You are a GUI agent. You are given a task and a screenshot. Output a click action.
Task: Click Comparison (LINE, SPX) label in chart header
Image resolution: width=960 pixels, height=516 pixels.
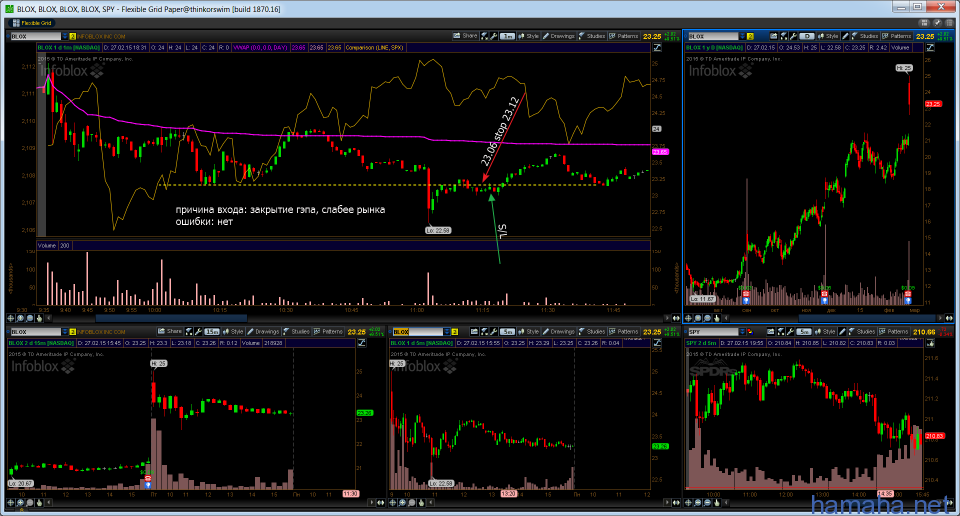tap(374, 48)
